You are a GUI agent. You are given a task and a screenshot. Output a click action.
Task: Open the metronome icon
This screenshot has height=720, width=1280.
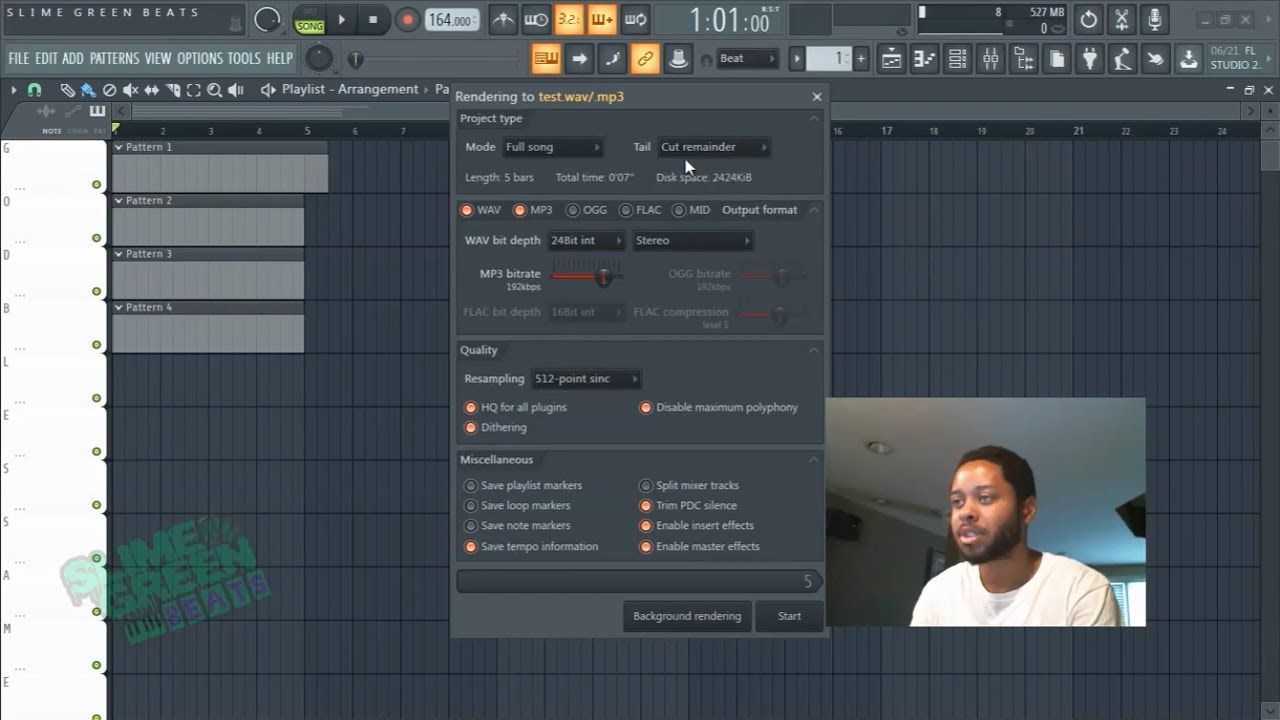point(504,19)
